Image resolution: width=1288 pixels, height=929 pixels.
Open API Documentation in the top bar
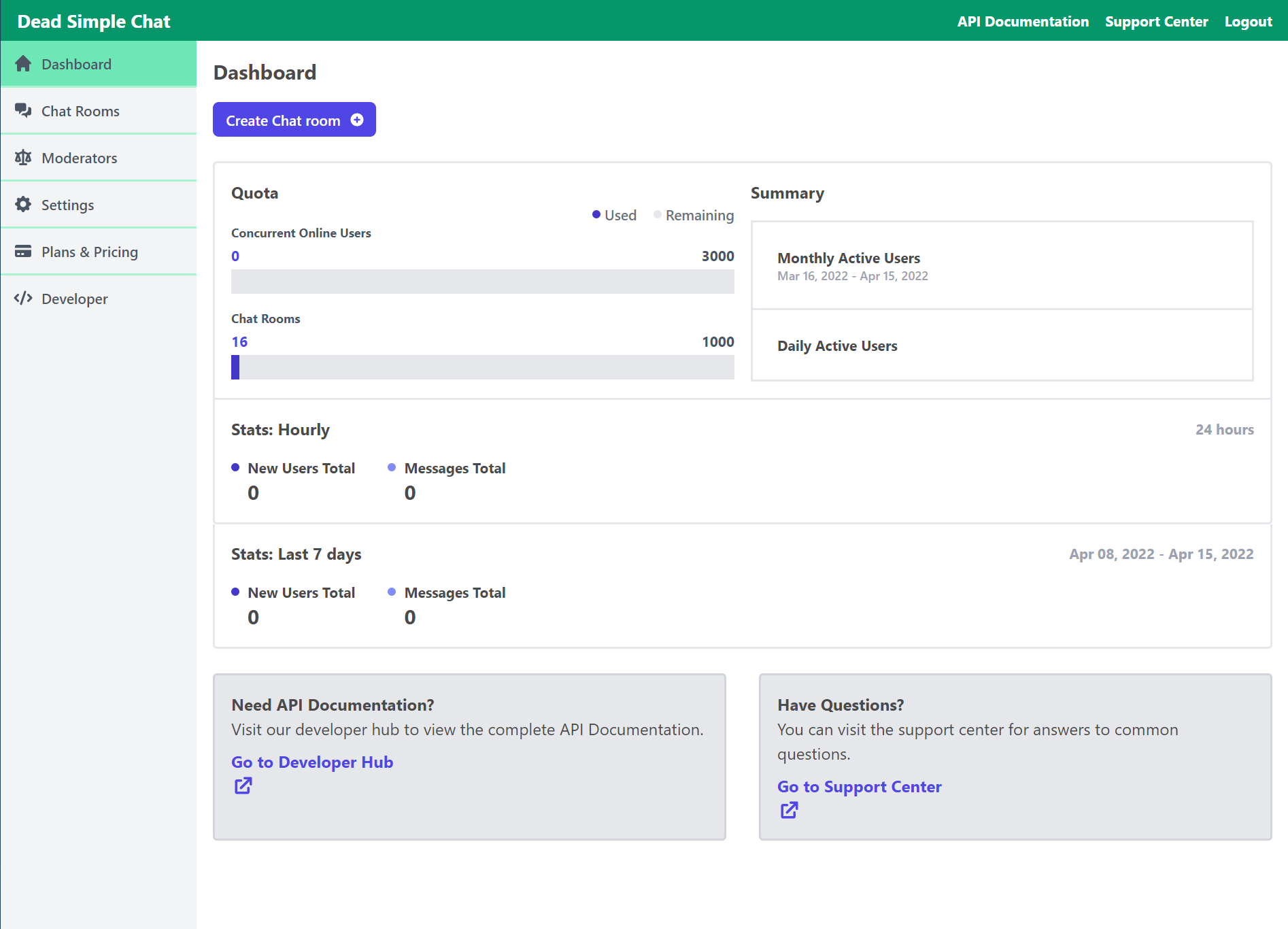click(1023, 21)
